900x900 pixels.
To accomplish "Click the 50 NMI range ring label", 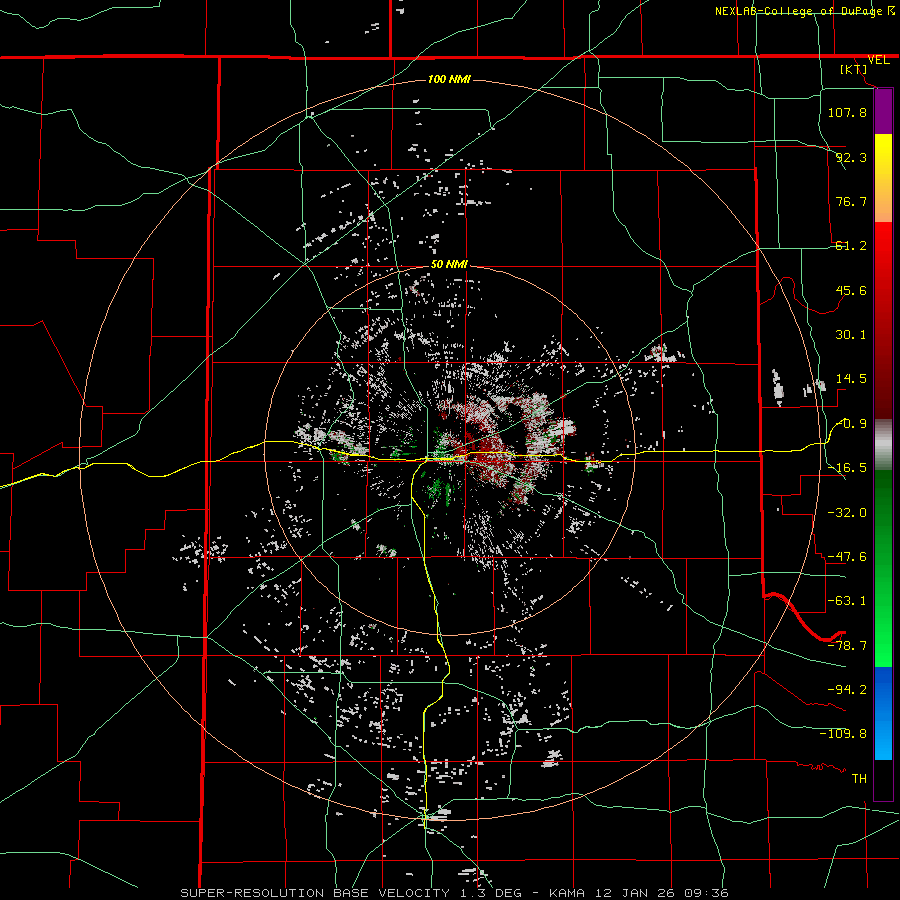I will [x=449, y=264].
